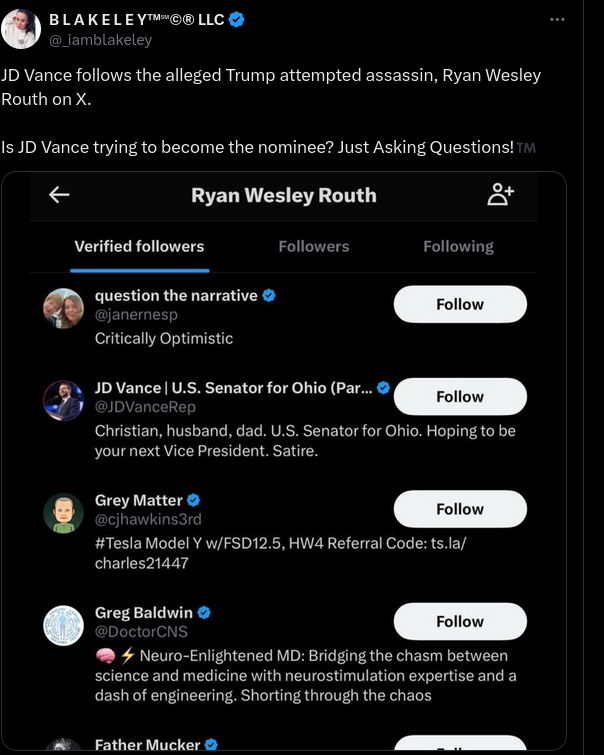Image resolution: width=604 pixels, height=755 pixels.
Task: Click the Greg Baldwin profile avatar
Action: (63, 625)
